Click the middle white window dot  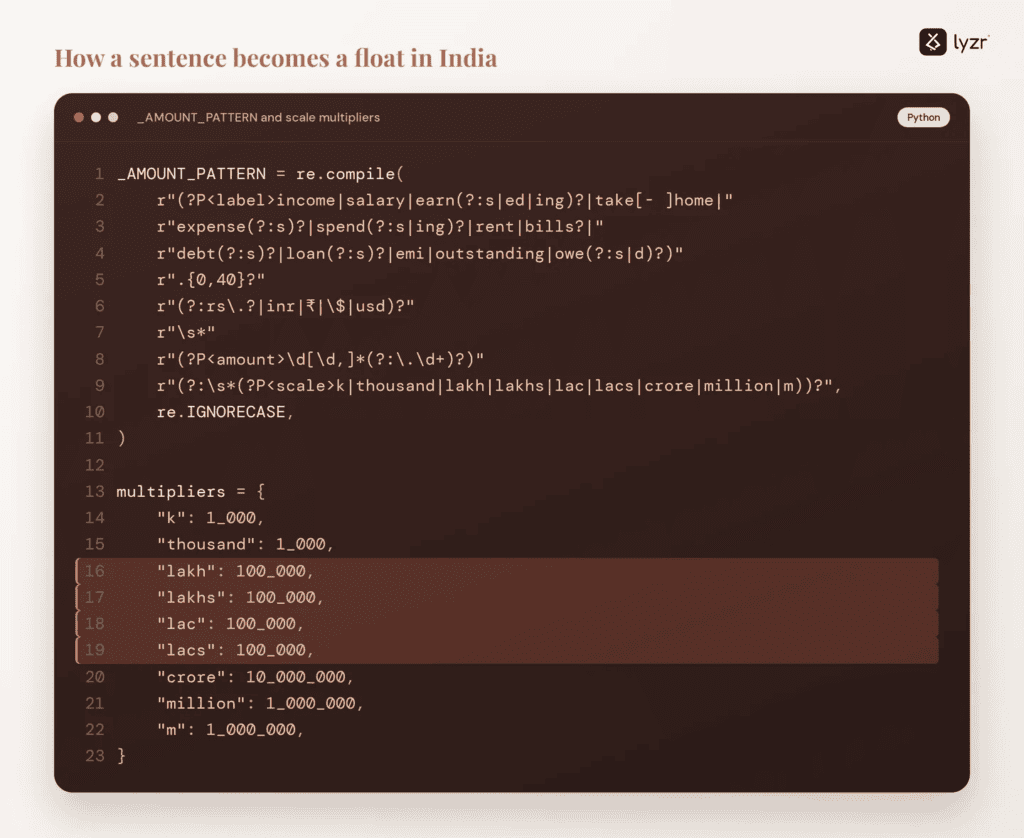click(x=96, y=118)
